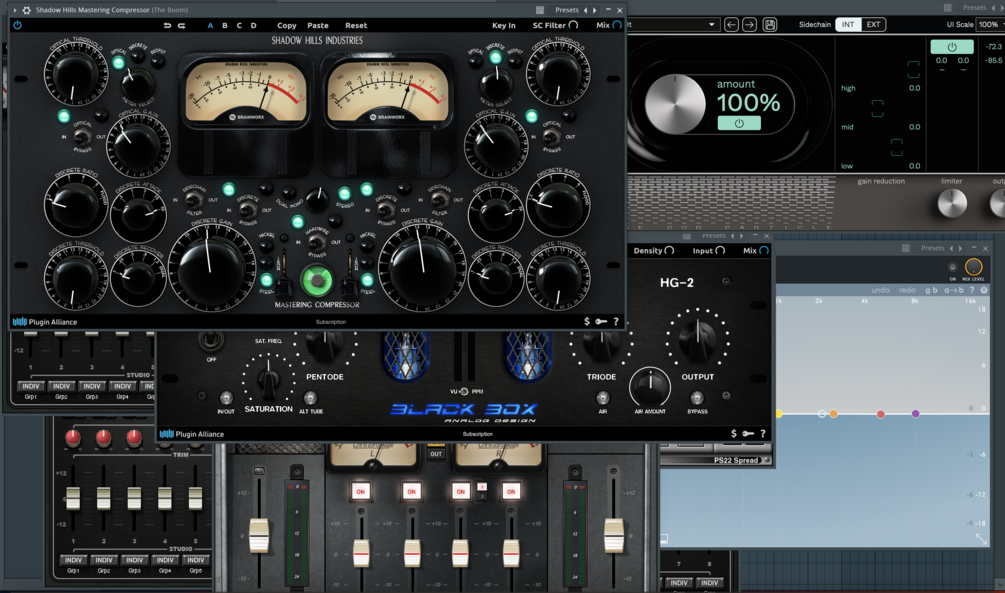
Task: Open help question mark in Shadow Hills
Action: pyautogui.click(x=616, y=321)
